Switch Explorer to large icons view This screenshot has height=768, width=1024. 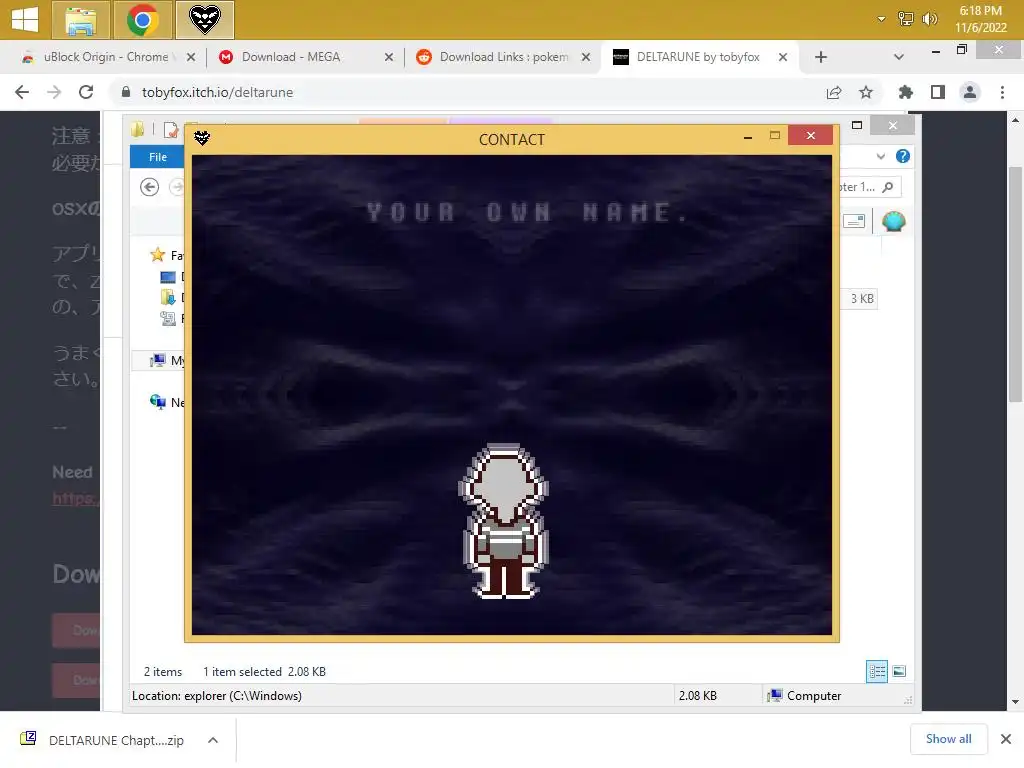[899, 671]
